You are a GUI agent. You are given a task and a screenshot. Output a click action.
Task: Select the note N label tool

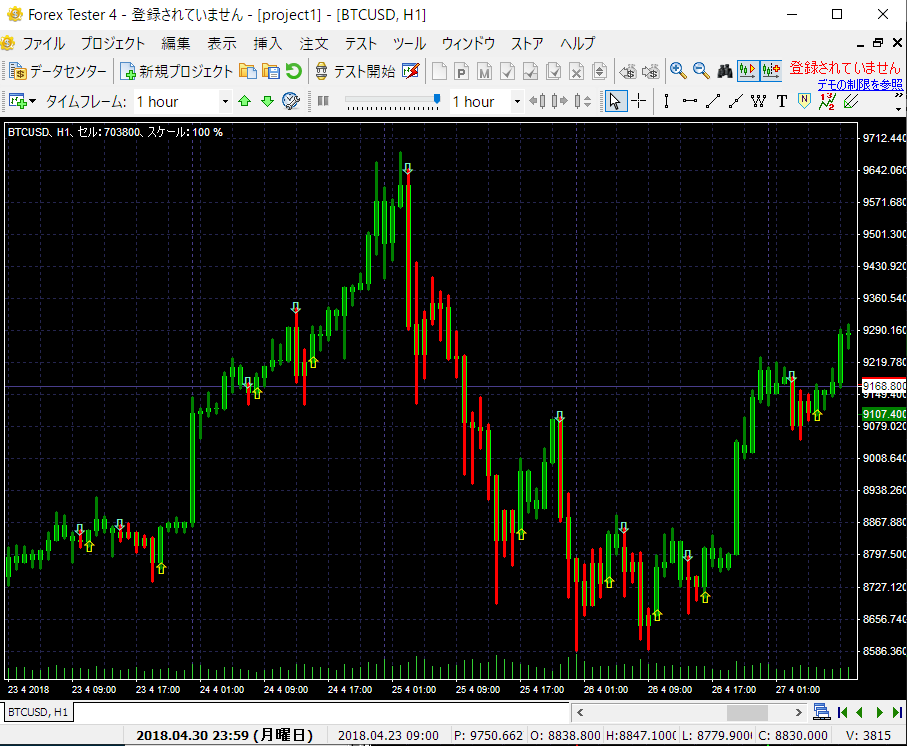coord(804,101)
